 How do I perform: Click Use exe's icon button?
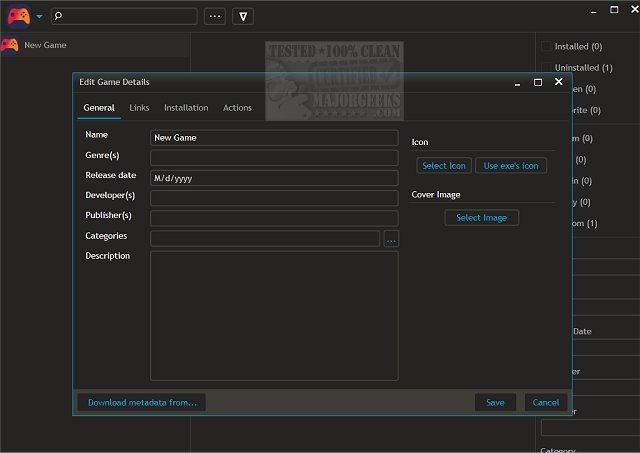tap(510, 166)
